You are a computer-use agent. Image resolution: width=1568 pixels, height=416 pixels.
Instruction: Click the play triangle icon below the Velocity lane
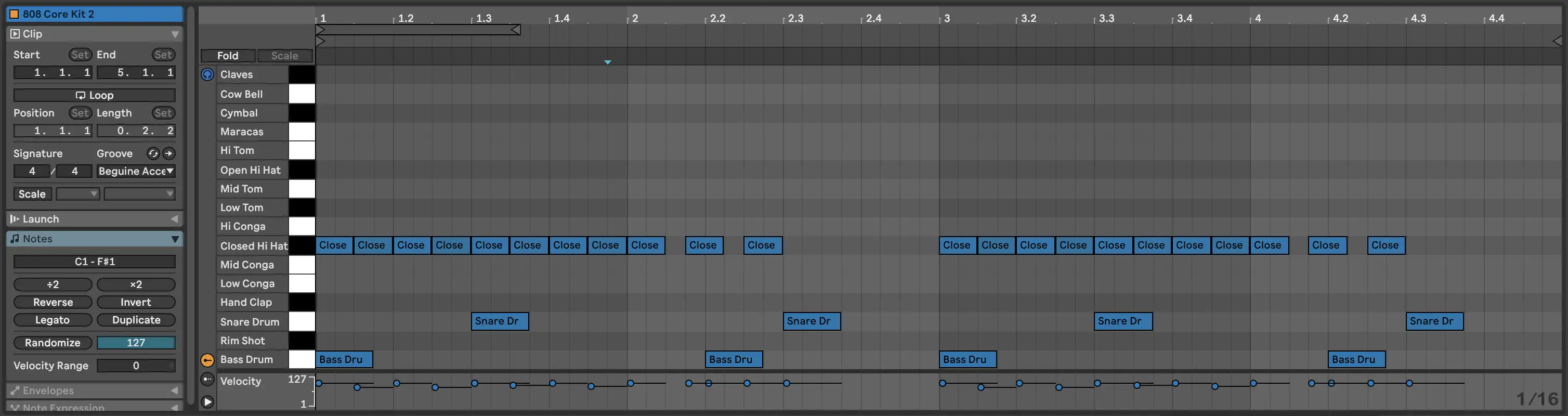pos(207,402)
